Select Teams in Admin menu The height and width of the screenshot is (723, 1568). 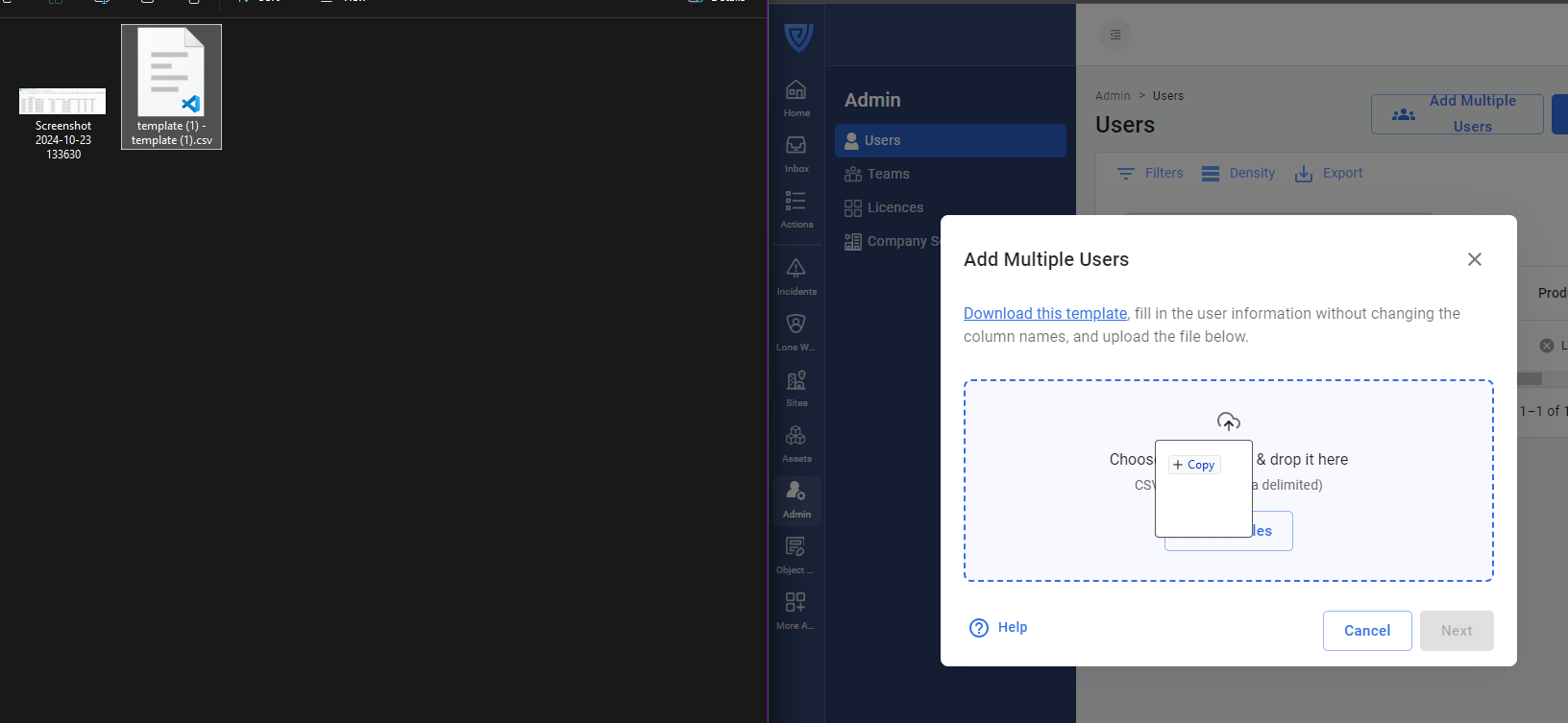point(888,174)
